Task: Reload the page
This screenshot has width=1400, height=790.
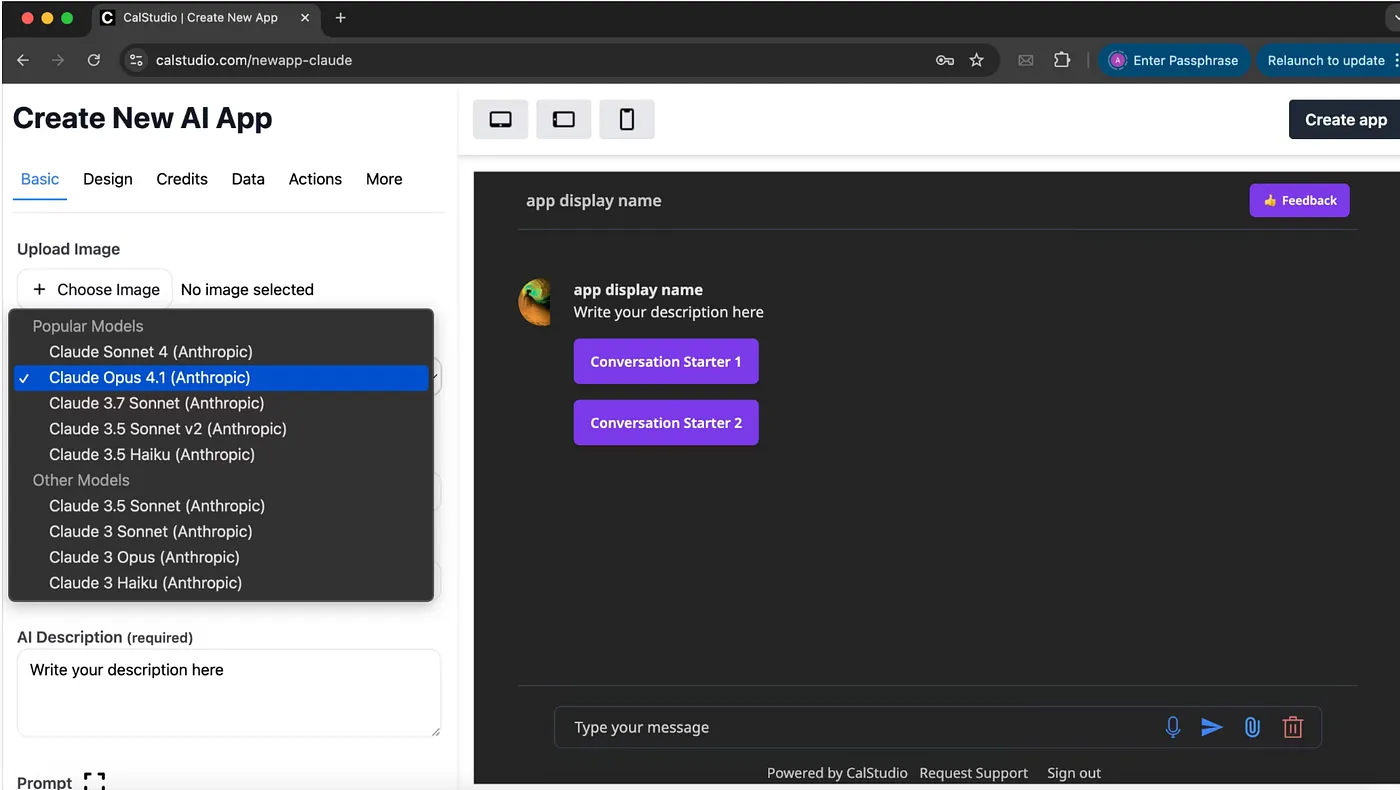Action: [94, 60]
